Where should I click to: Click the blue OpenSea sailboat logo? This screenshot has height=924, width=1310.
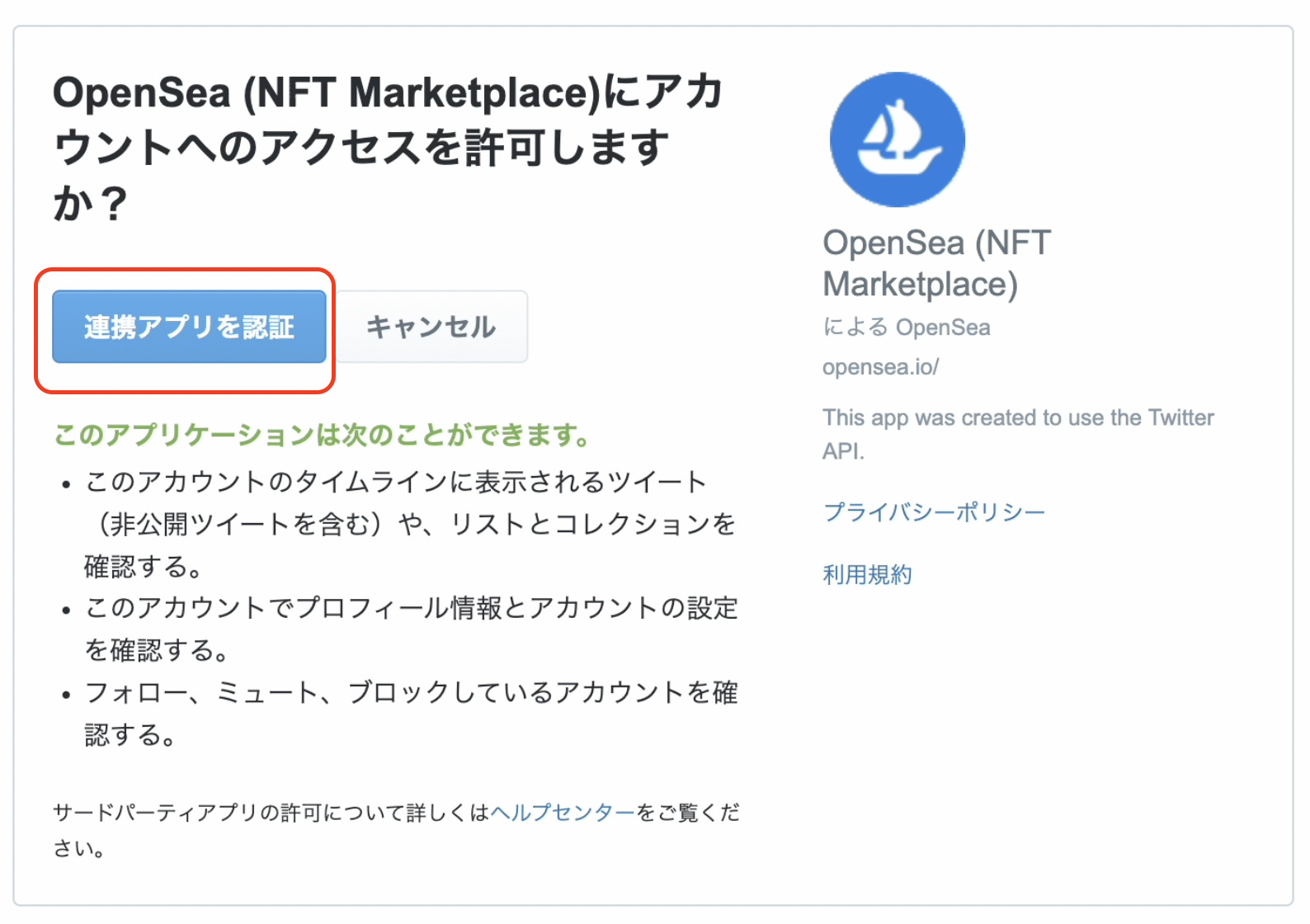897,139
